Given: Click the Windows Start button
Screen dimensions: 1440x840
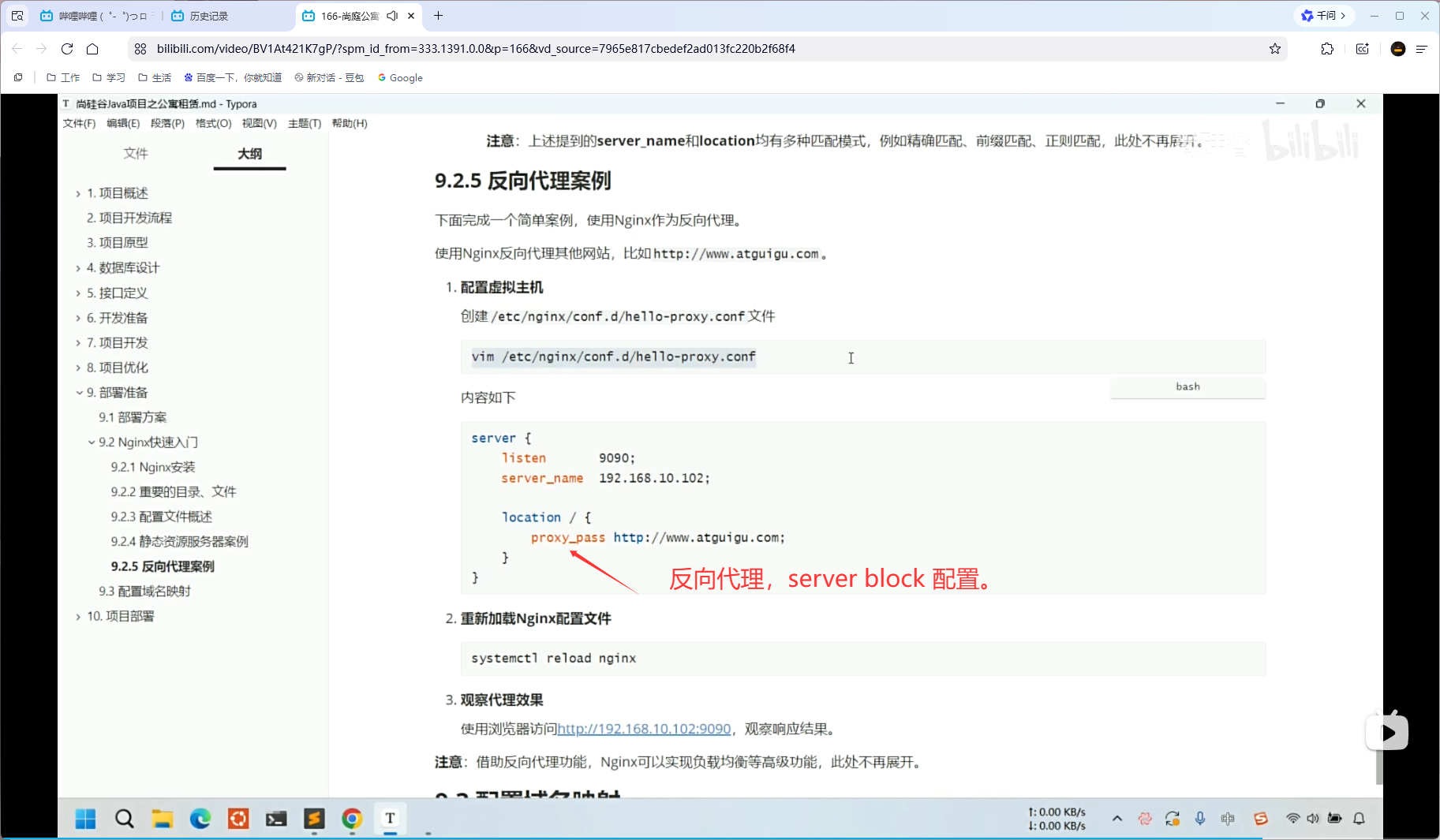Looking at the screenshot, I should [85, 819].
